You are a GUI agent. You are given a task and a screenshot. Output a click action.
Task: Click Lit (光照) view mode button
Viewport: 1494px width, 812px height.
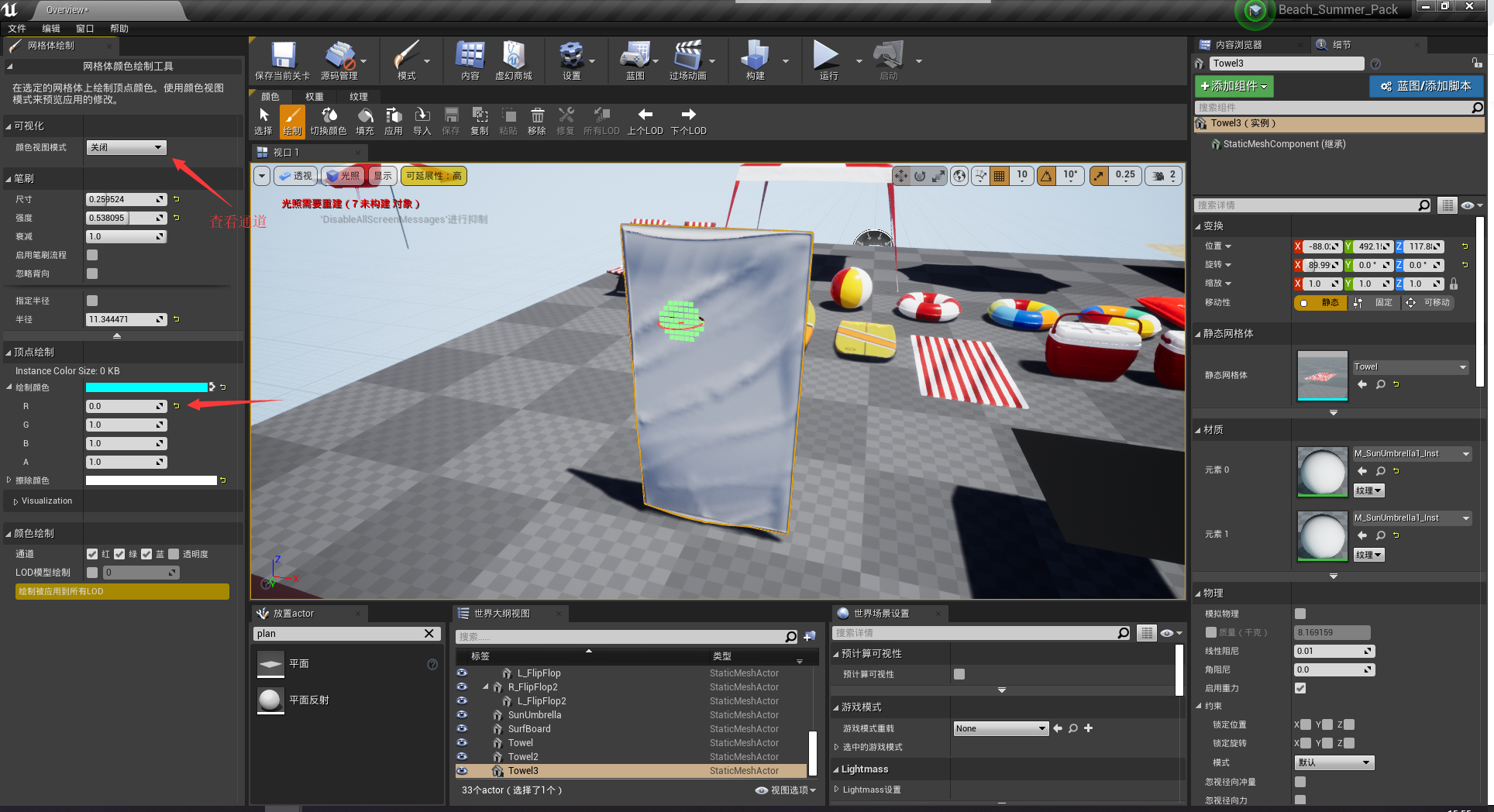pyautogui.click(x=343, y=176)
